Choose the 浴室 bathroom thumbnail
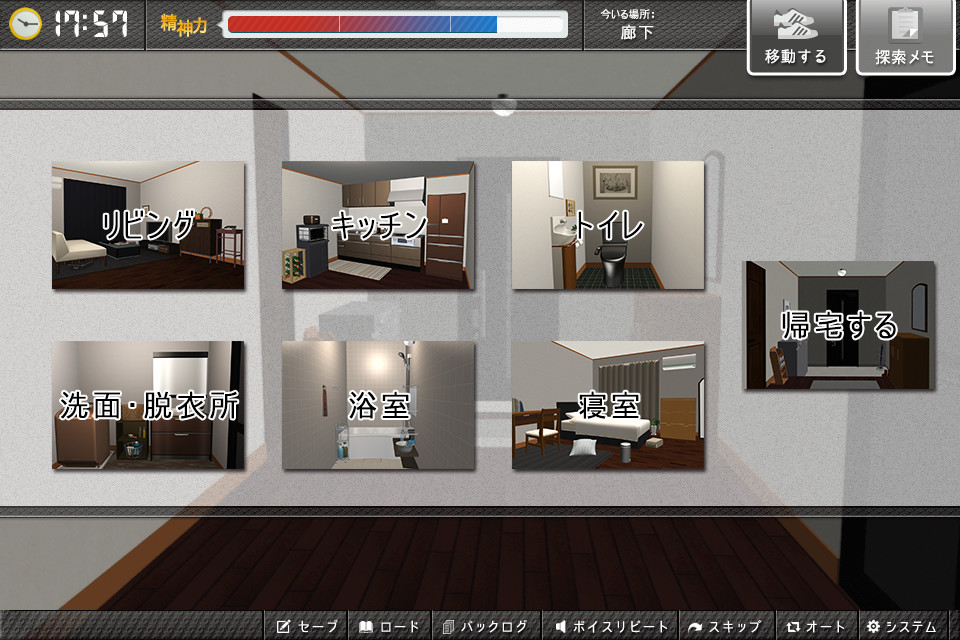This screenshot has height=640, width=960. coord(378,405)
